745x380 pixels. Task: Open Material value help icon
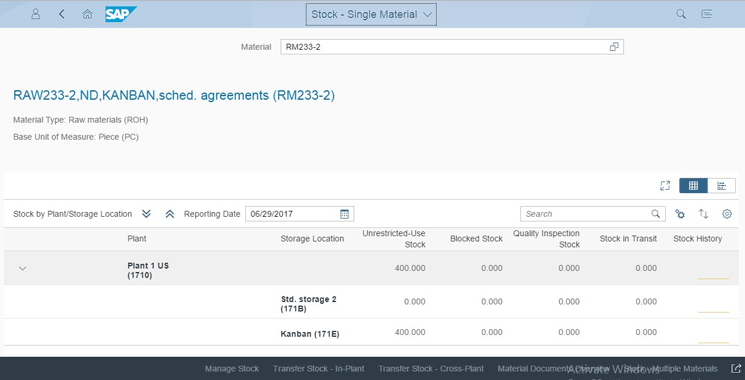pos(614,47)
